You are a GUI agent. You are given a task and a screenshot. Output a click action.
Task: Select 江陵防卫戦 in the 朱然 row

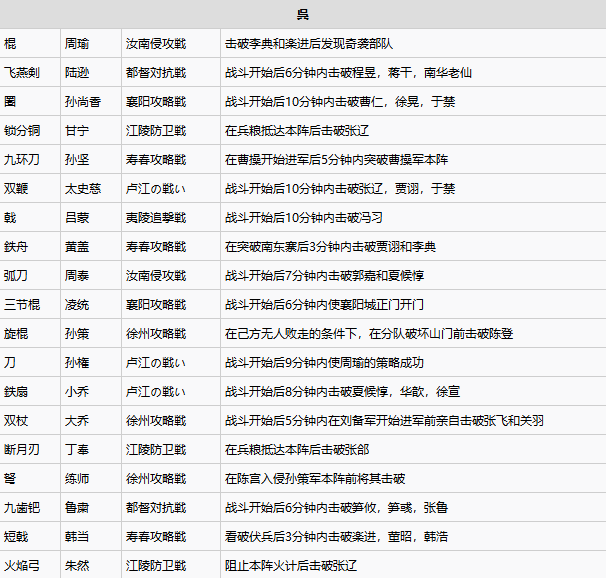pyautogui.click(x=156, y=566)
